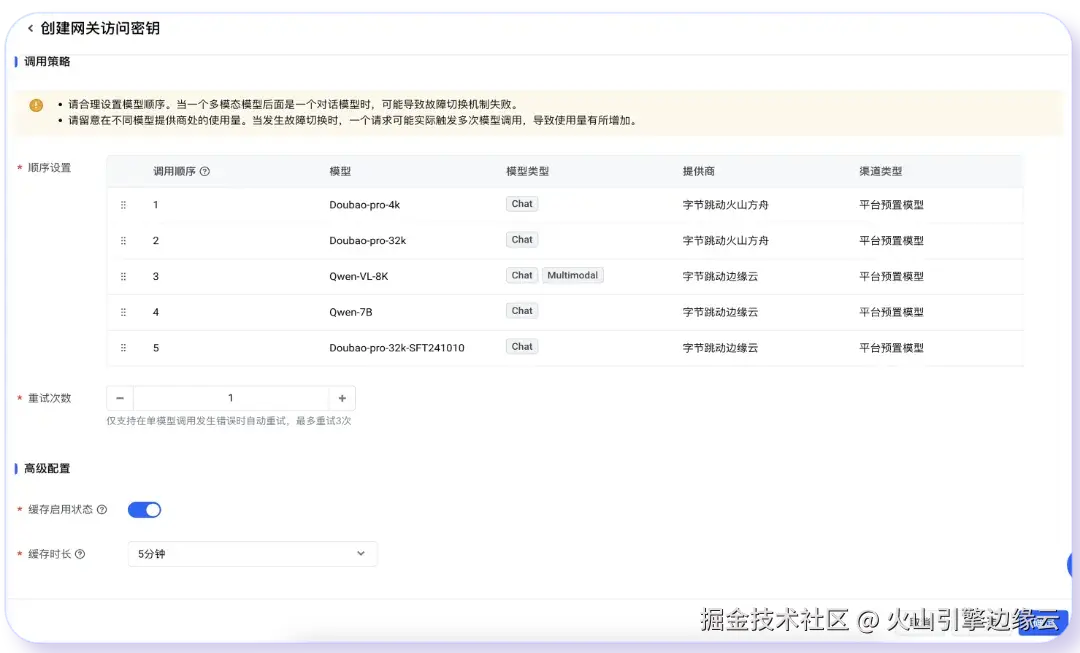Open the 缓存时长 dropdown showing 5分钟
Image resolution: width=1080 pixels, height=653 pixels.
(252, 553)
